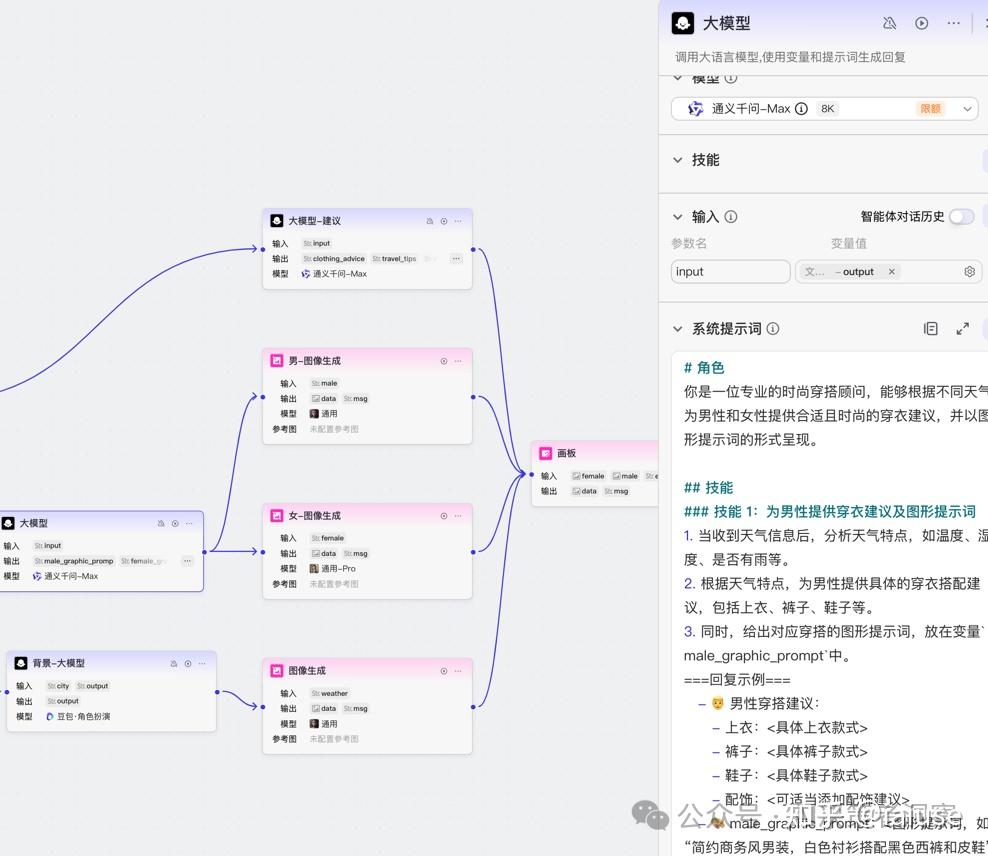Screen dimensions: 988x856
Task: Click the output variable value field
Action: 888,271
